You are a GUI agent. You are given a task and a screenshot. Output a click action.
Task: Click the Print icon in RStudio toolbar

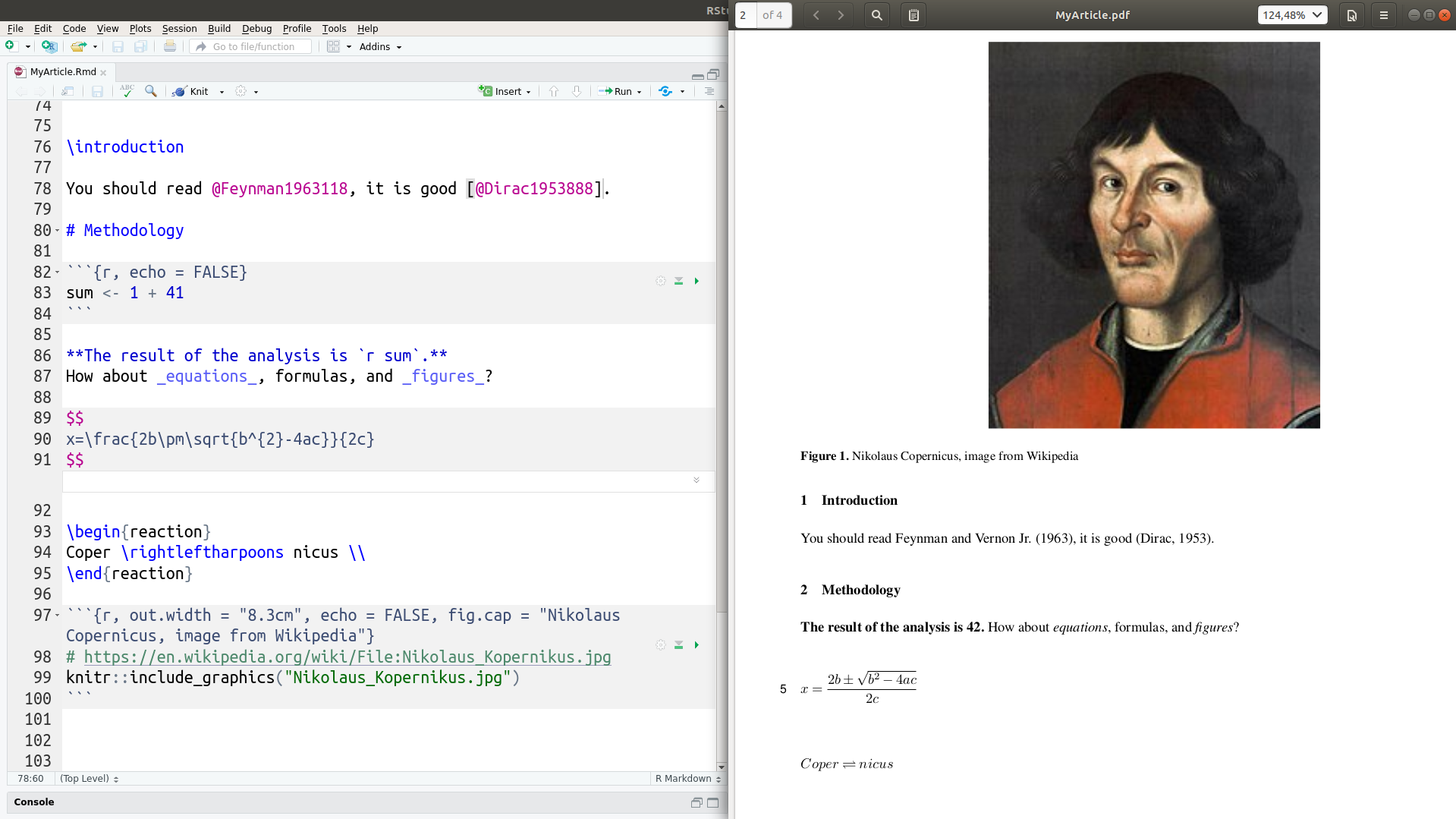(170, 46)
